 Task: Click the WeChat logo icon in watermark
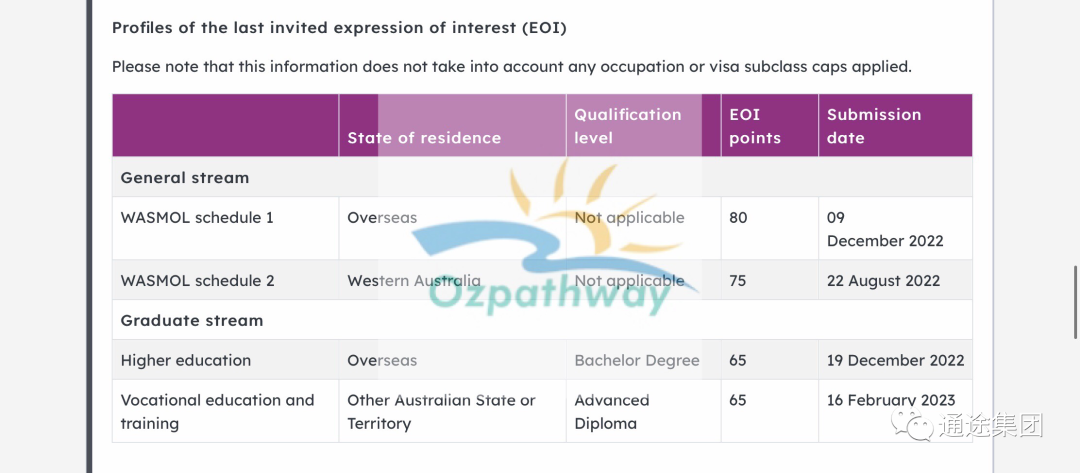pos(913,425)
